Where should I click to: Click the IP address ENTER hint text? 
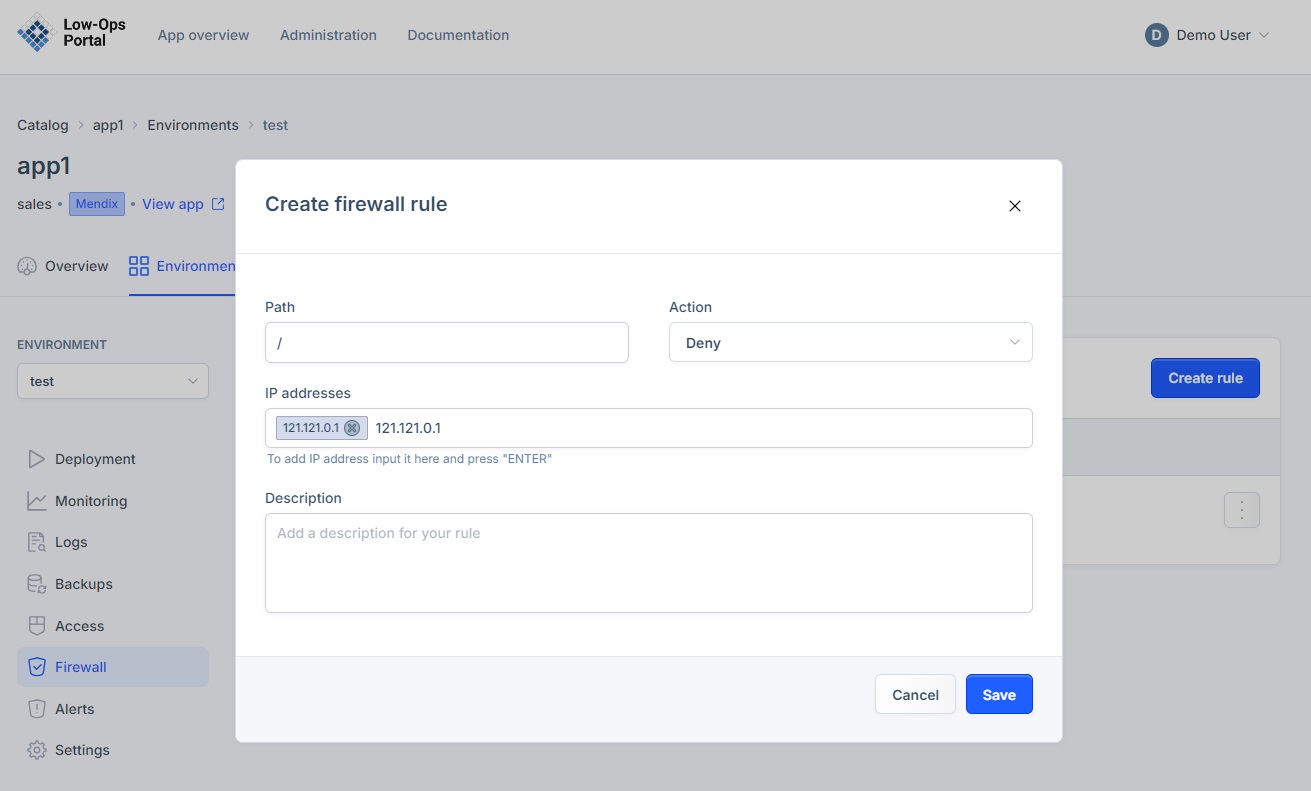coord(410,459)
